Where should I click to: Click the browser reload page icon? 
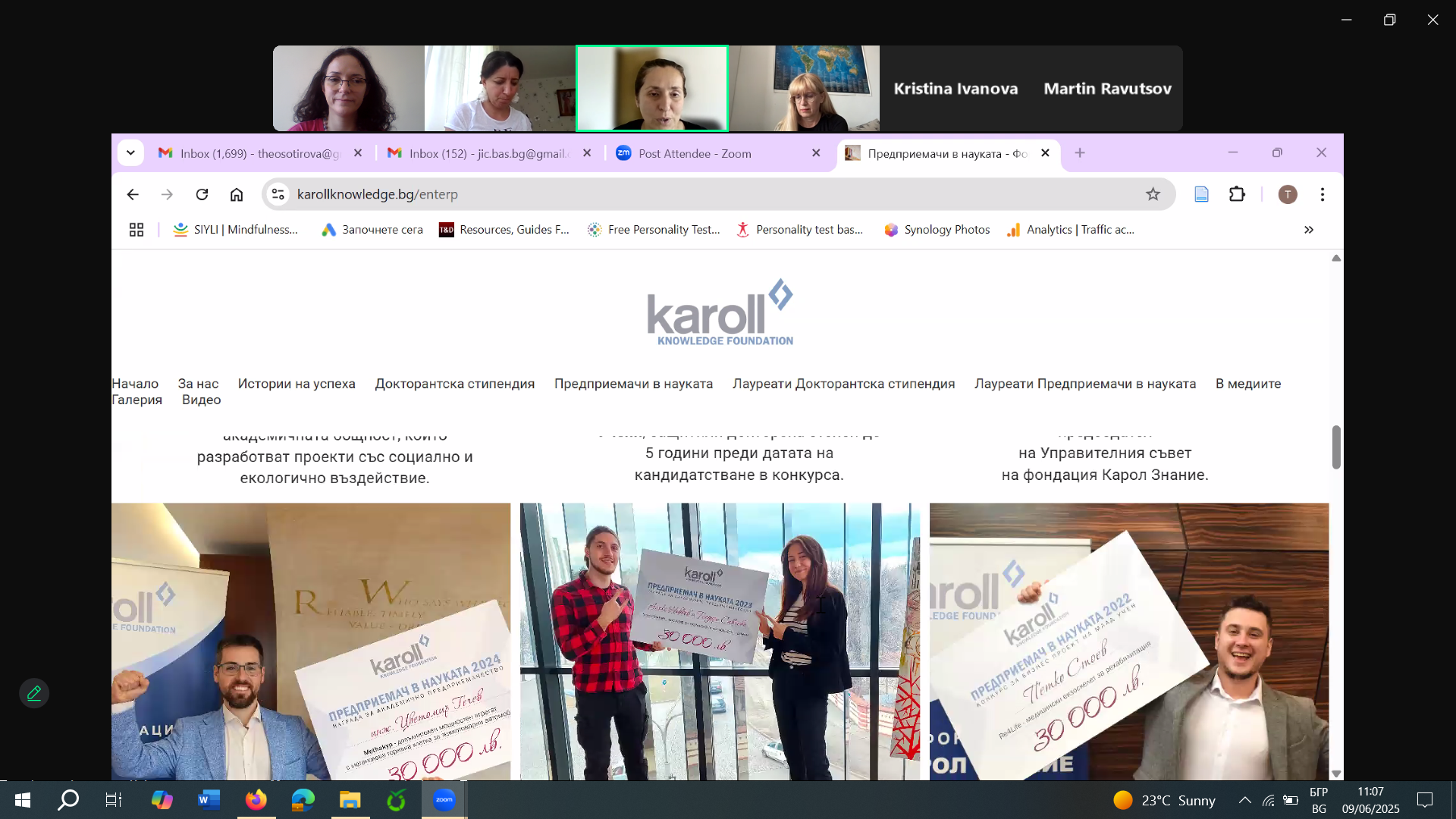(202, 195)
